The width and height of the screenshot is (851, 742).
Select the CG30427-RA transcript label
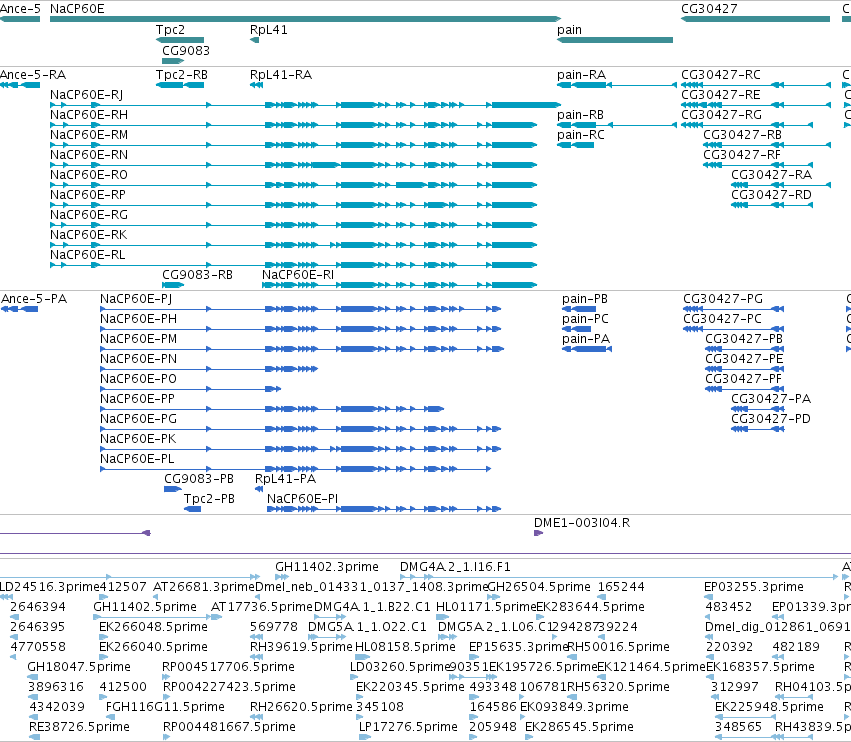tap(771, 175)
